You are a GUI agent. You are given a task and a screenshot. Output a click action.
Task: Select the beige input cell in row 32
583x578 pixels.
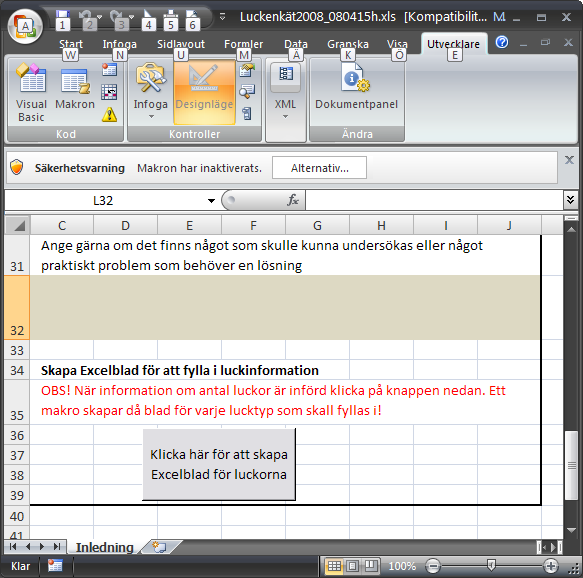coord(285,307)
